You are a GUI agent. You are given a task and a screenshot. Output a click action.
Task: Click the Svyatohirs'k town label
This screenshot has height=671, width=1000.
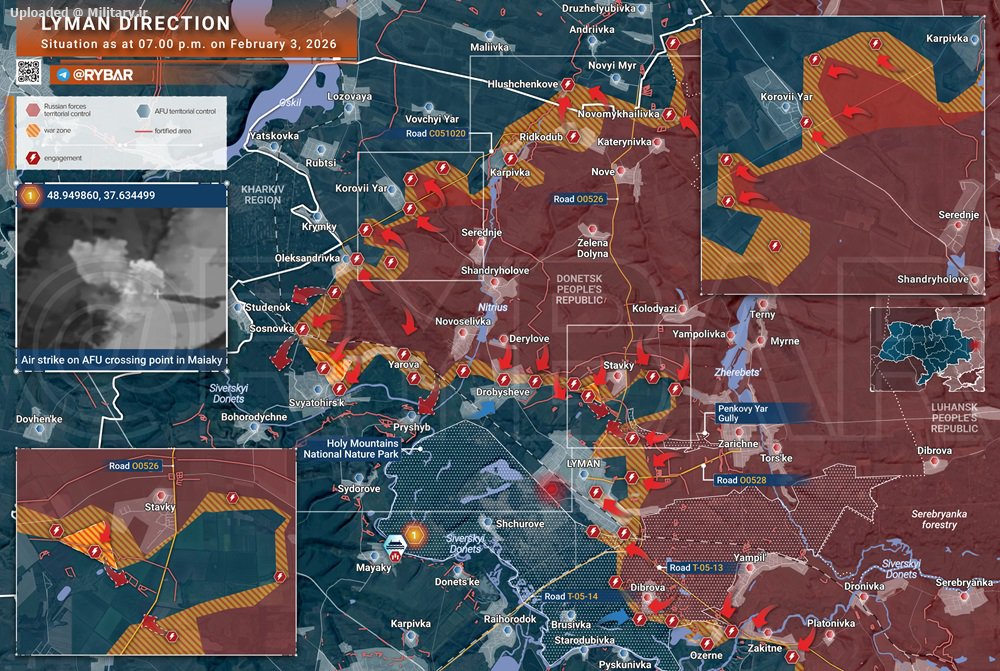316,403
